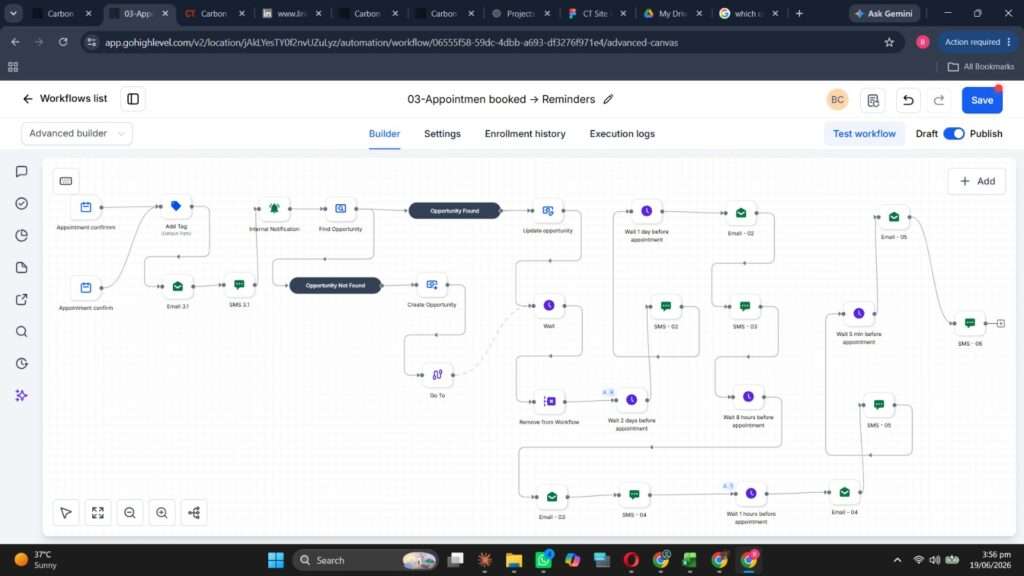Click the zoom out magnifier icon
This screenshot has height=576, width=1024.
click(130, 513)
